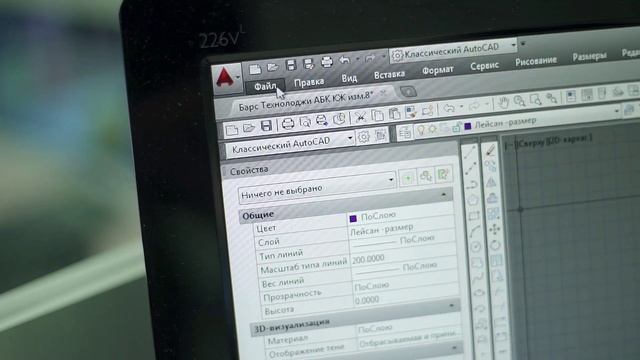Viewport: 640px width, 360px height.
Task: Click layer color swatch in Layers toolbar
Action: [468, 126]
